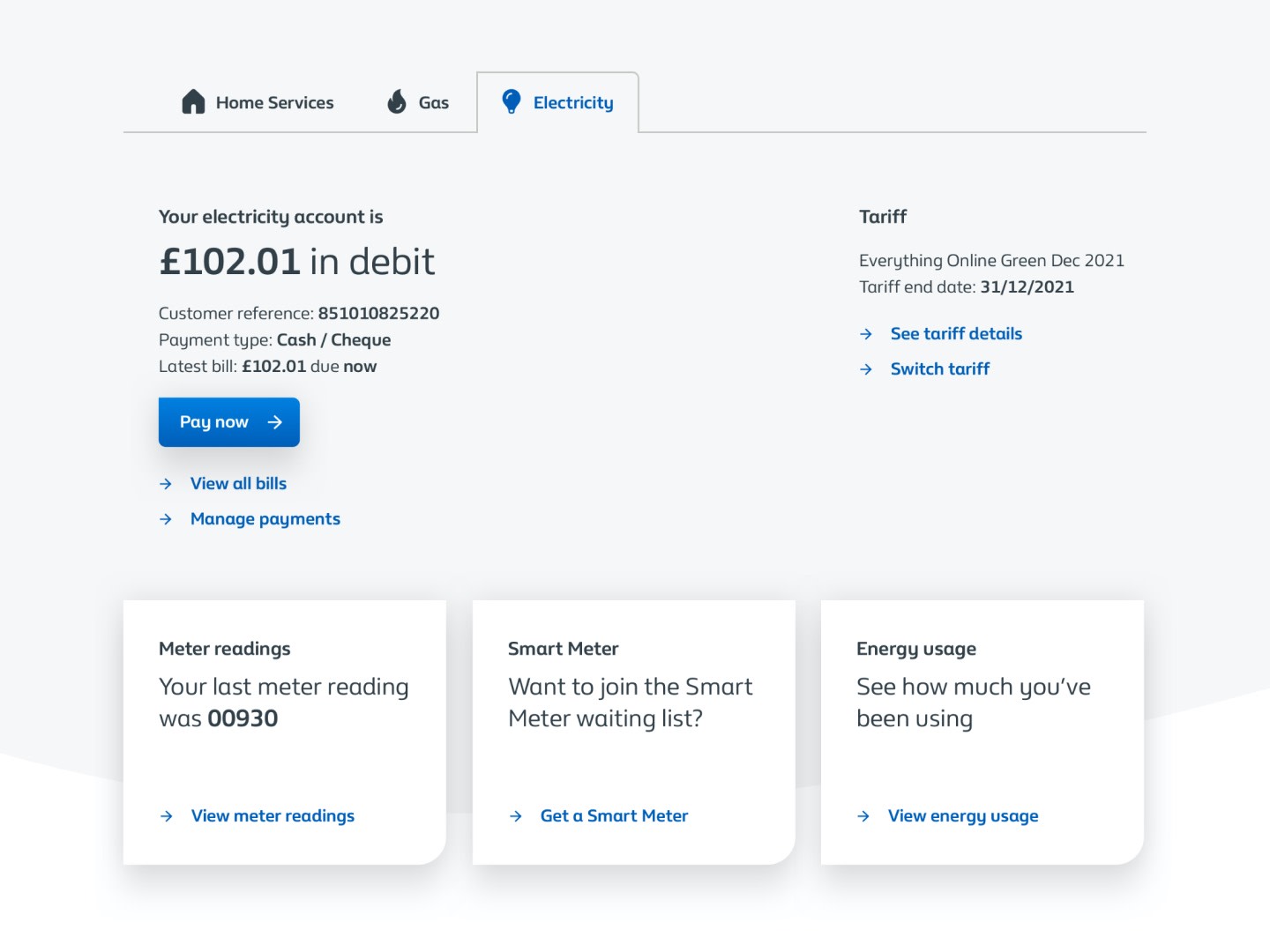Click the Energy usage card heading

(916, 649)
